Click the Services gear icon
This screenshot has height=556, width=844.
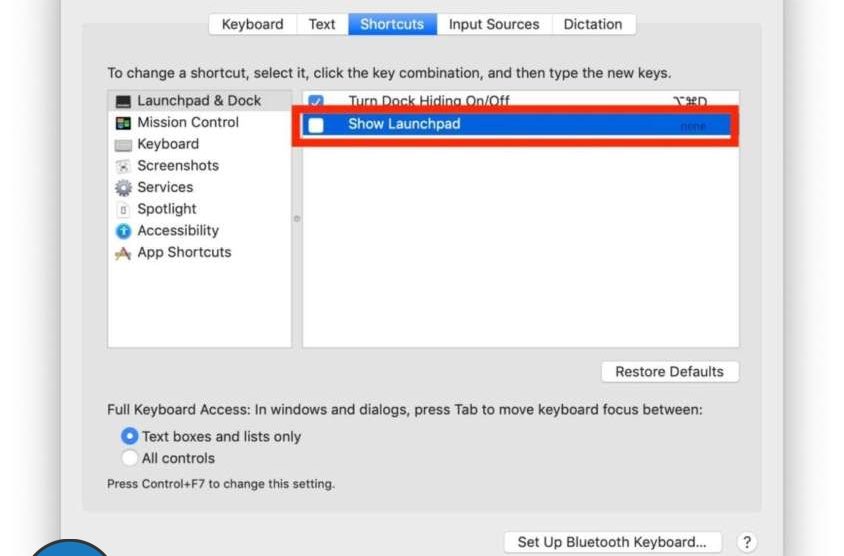click(x=123, y=188)
